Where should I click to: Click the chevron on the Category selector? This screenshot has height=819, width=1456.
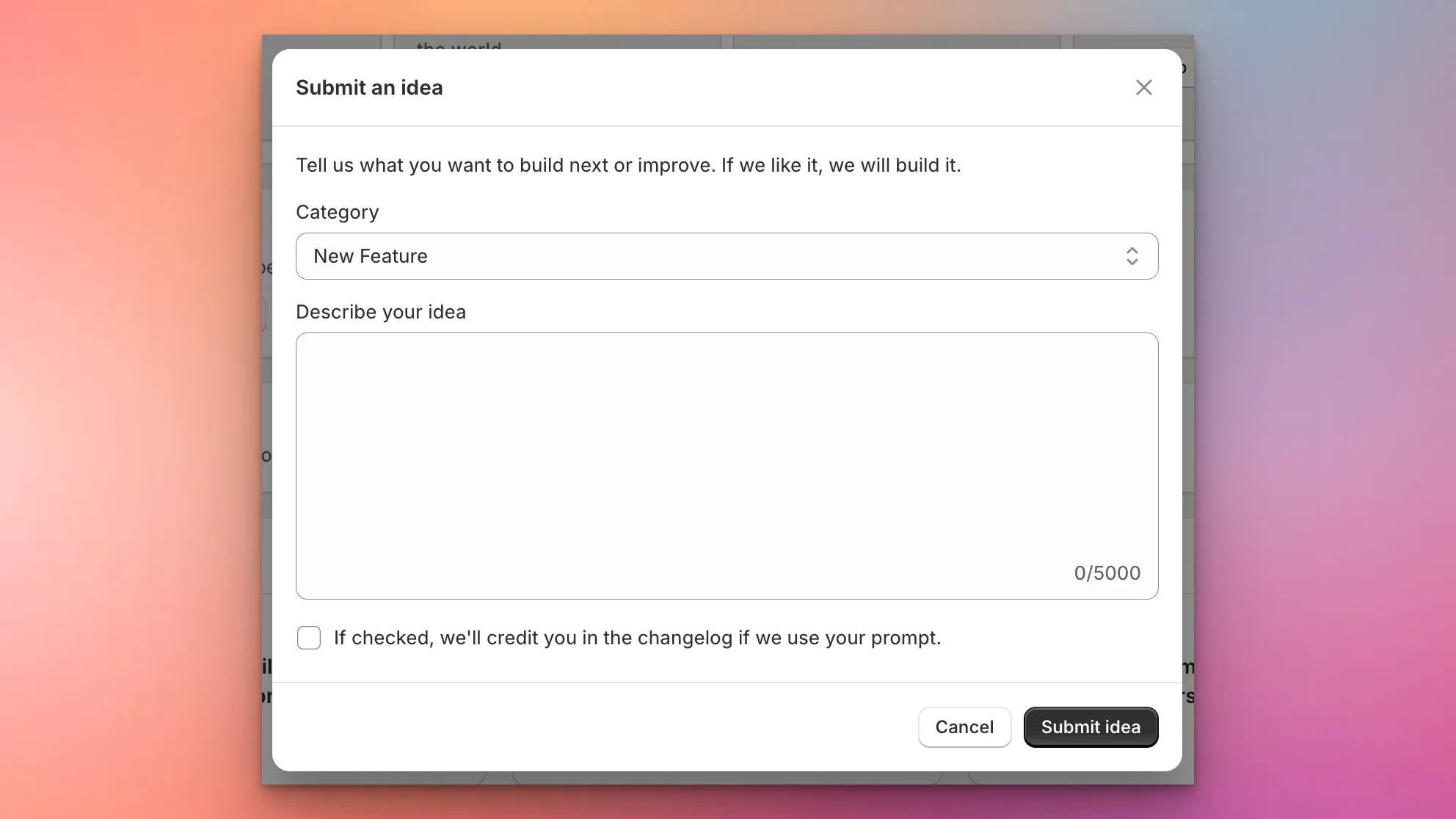[x=1132, y=256]
